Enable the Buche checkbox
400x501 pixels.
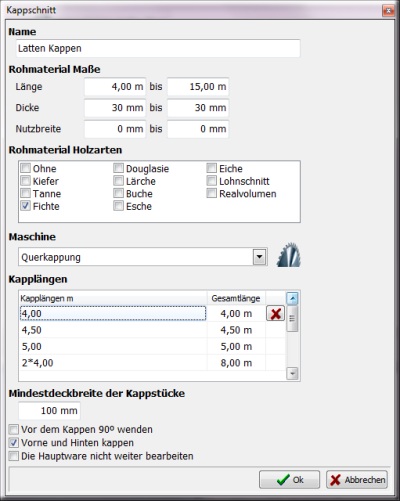[118, 193]
